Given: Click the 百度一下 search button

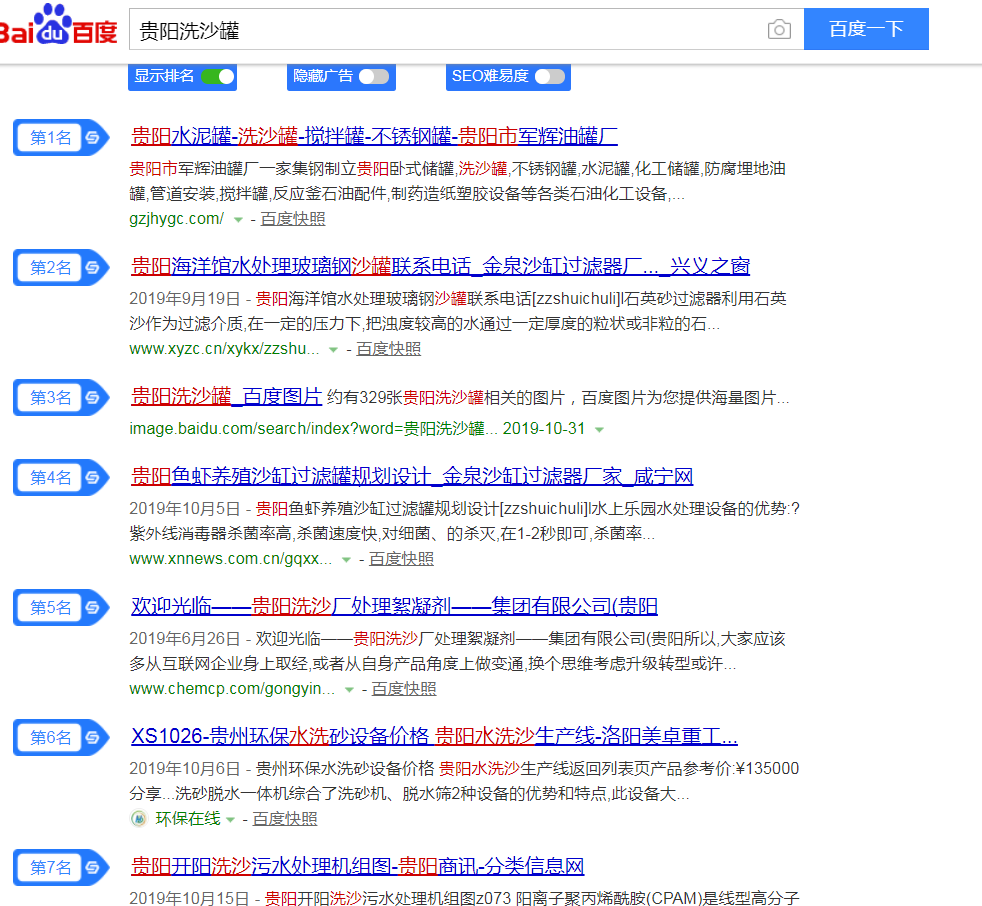Looking at the screenshot, I should 866,29.
